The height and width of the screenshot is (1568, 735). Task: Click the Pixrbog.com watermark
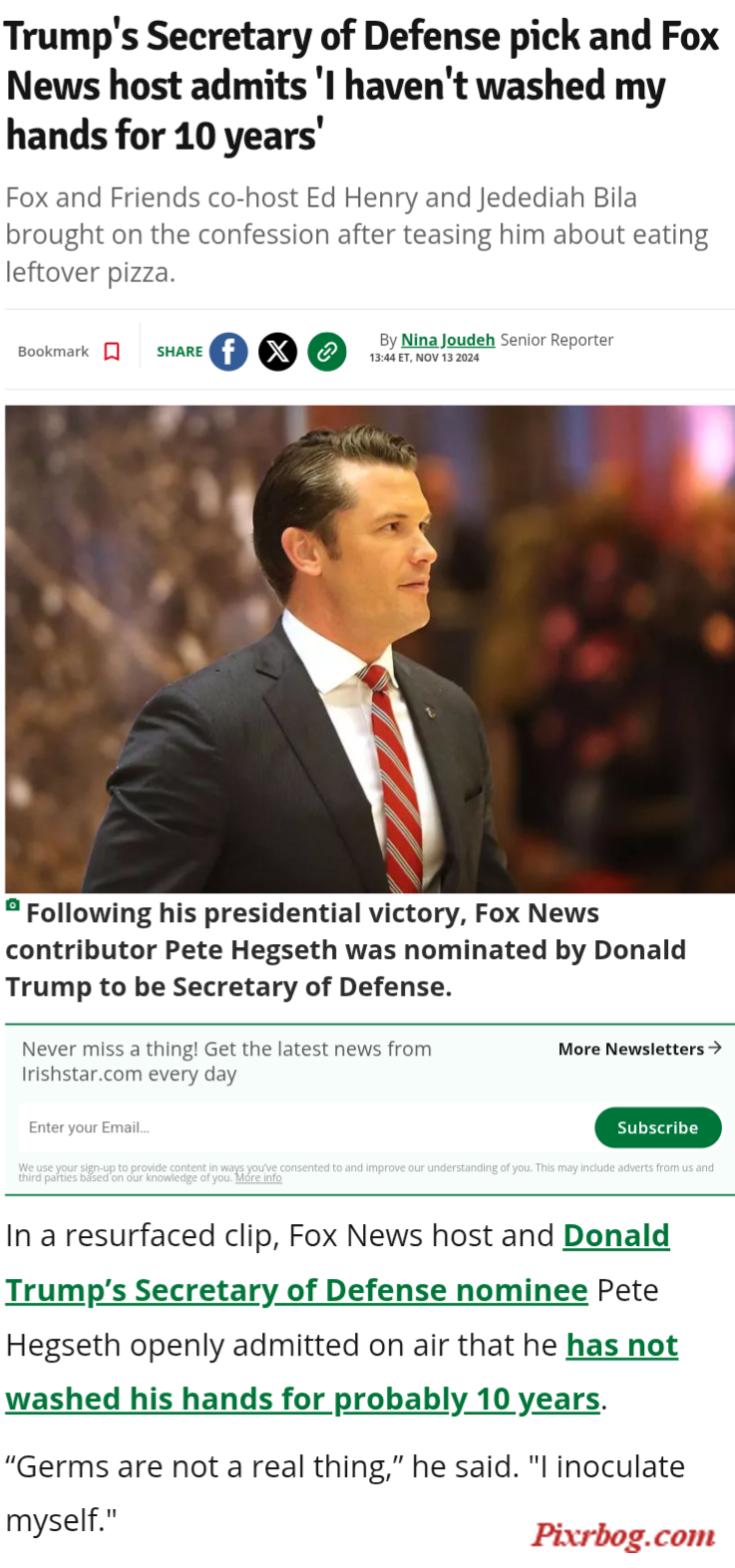coord(623,1536)
